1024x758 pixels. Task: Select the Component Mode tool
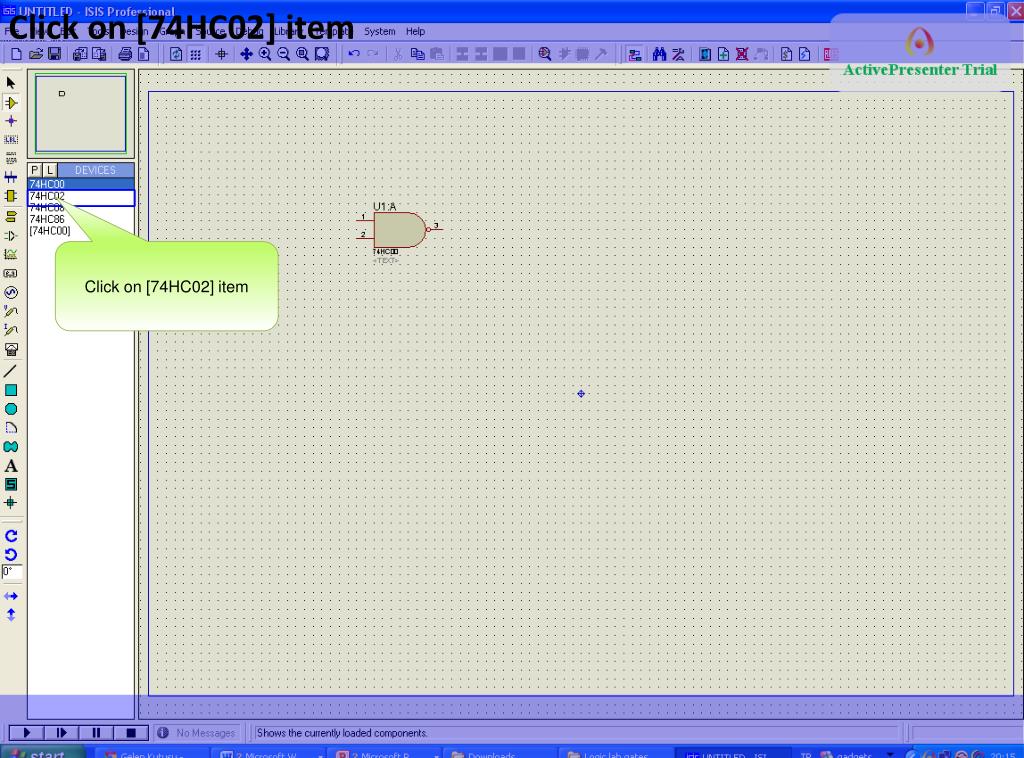[10, 103]
